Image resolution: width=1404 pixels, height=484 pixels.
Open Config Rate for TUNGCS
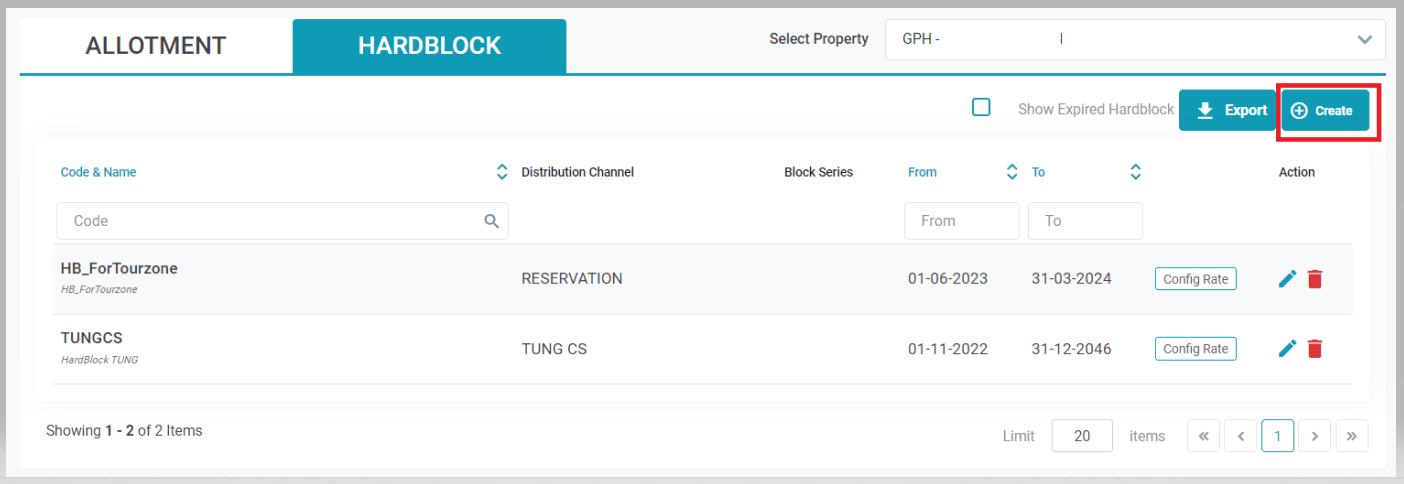pyautogui.click(x=1195, y=348)
